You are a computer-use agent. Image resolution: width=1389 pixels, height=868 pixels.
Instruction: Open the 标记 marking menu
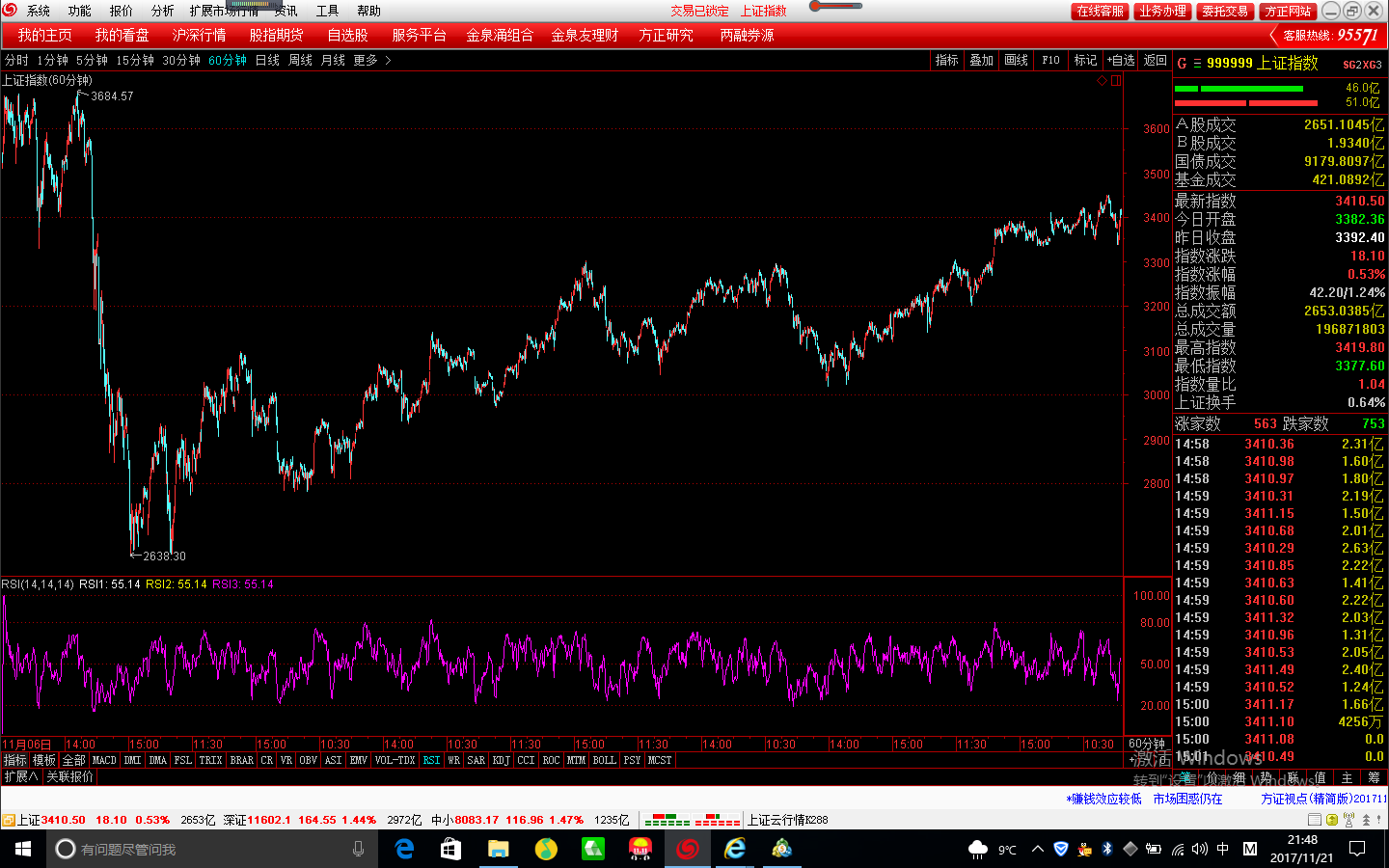[x=1086, y=60]
